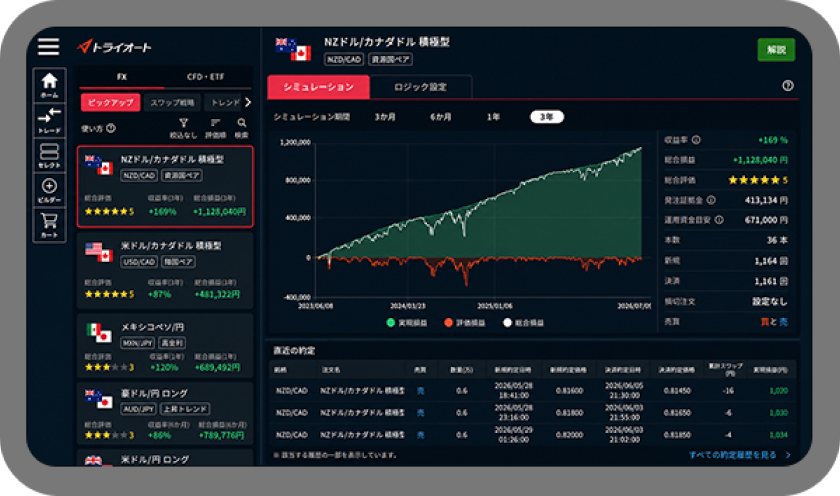Click the US/Canada flag icon in list
This screenshot has height=496, width=840.
click(x=99, y=252)
